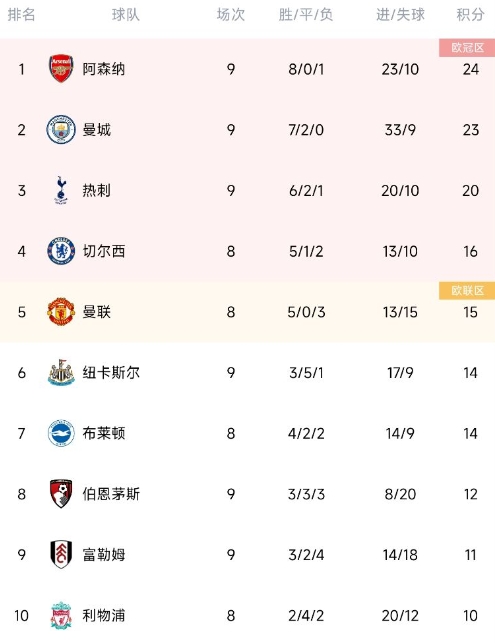The width and height of the screenshot is (495, 643).
Task: Click the 排名 column header
Action: click(x=21, y=15)
